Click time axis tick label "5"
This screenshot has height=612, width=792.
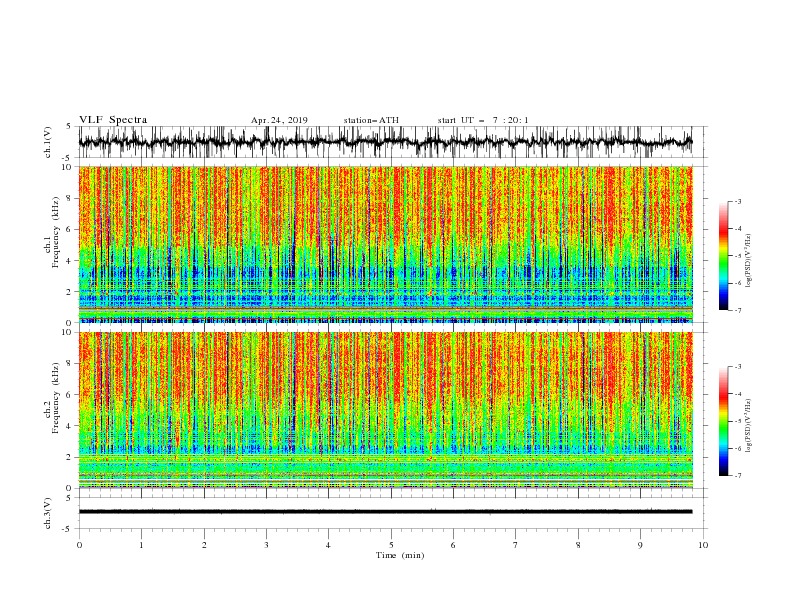391,545
